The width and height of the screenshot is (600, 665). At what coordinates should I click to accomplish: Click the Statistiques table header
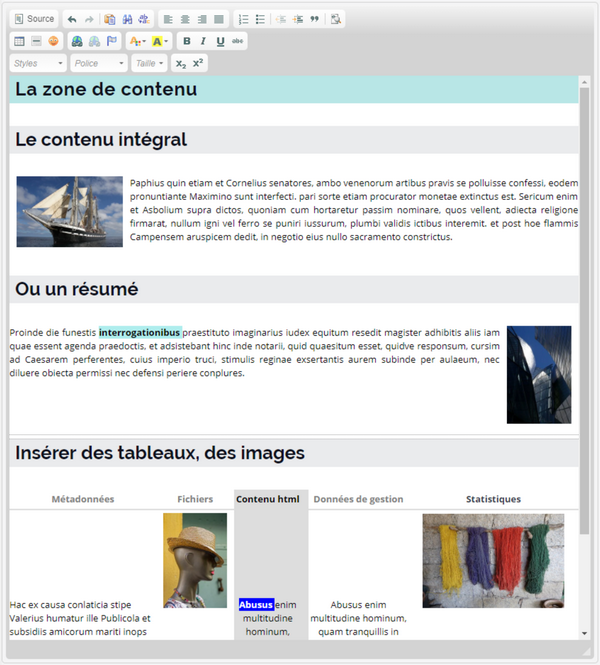point(493,499)
